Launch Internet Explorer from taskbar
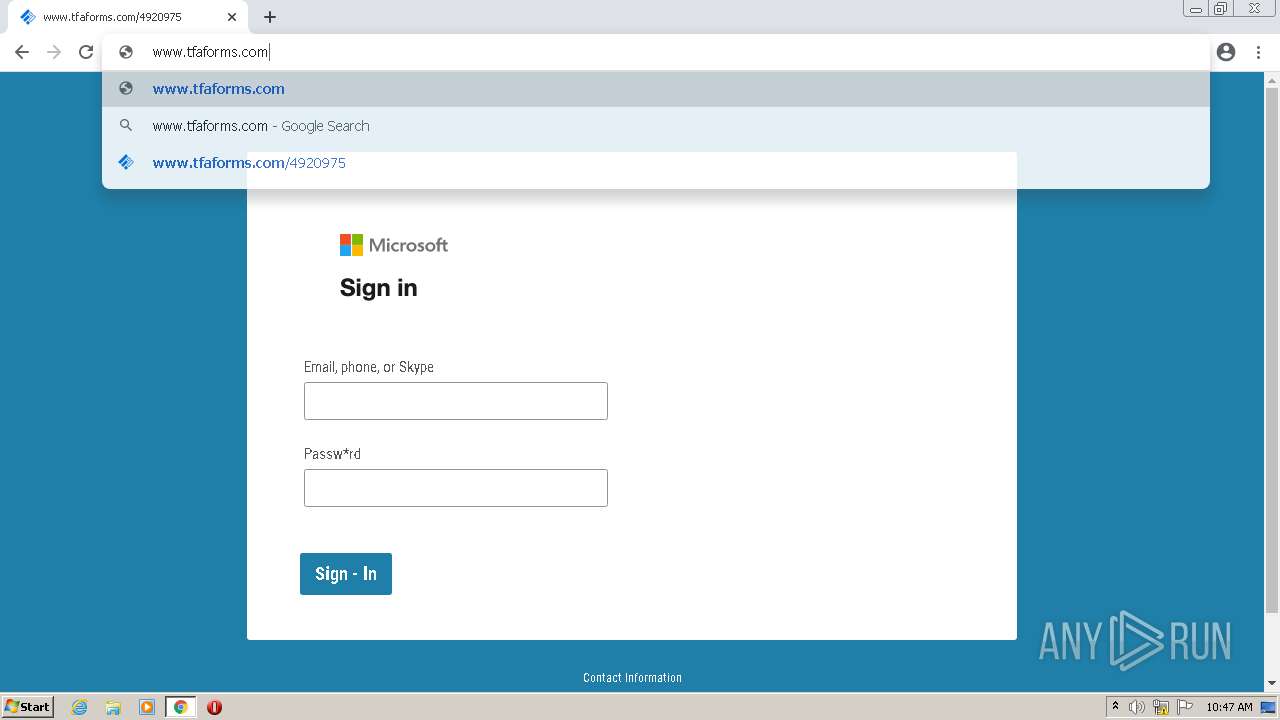The height and width of the screenshot is (720, 1280). click(80, 707)
